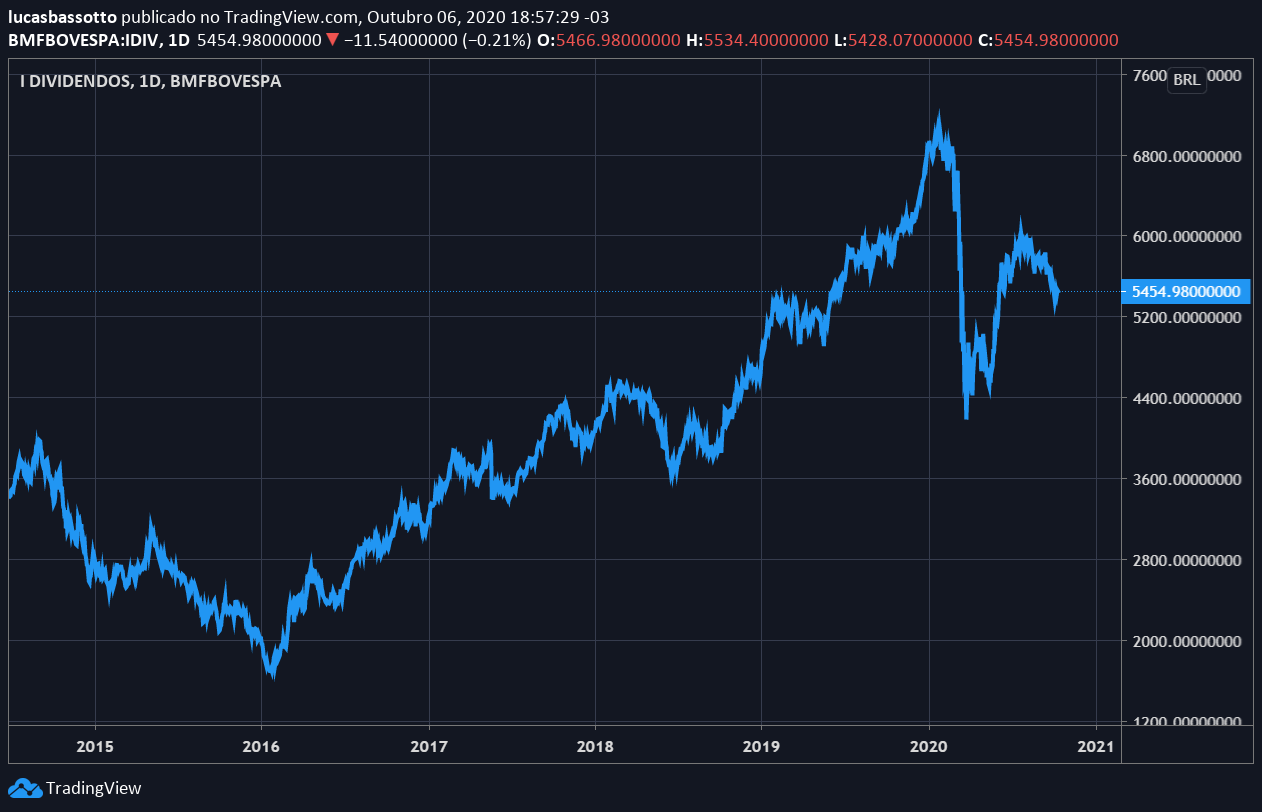Click the 2020 time axis label
Screen dimensions: 1262x812
click(929, 746)
